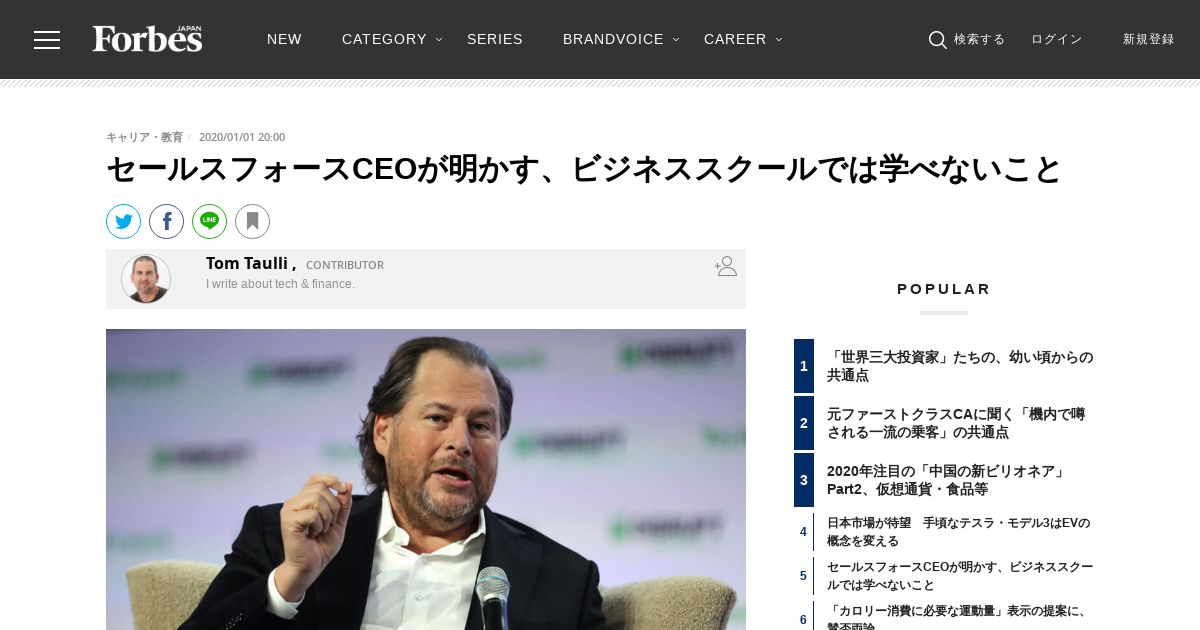1200x630 pixels.
Task: Open the hamburger menu icon
Action: coord(47,40)
